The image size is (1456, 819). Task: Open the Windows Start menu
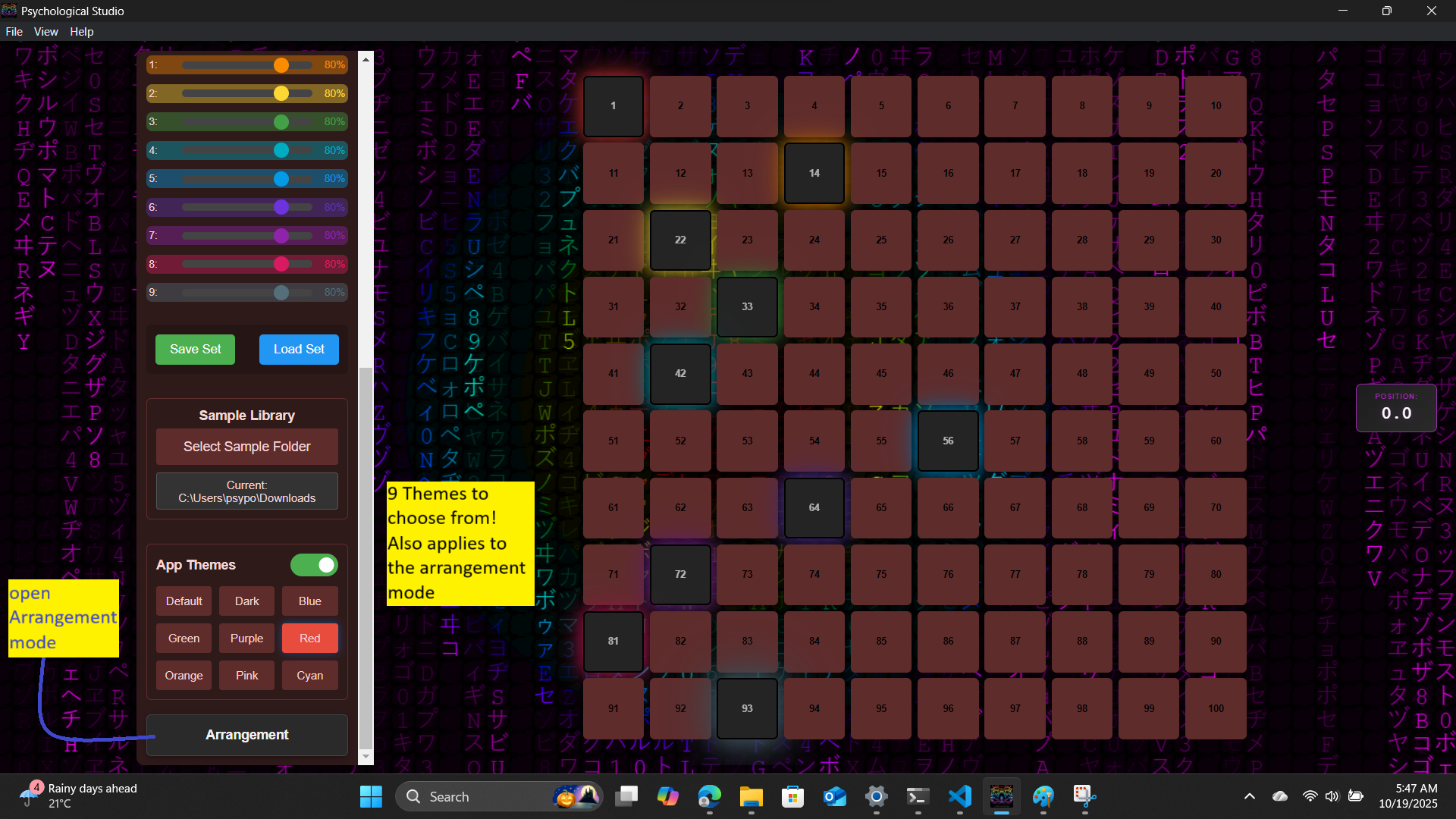(x=371, y=796)
